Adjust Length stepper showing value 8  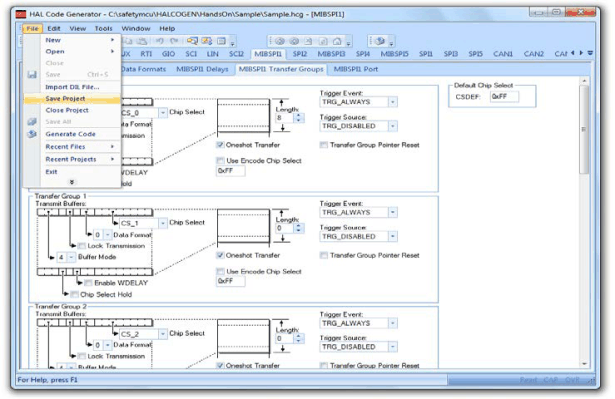pyautogui.click(x=298, y=118)
